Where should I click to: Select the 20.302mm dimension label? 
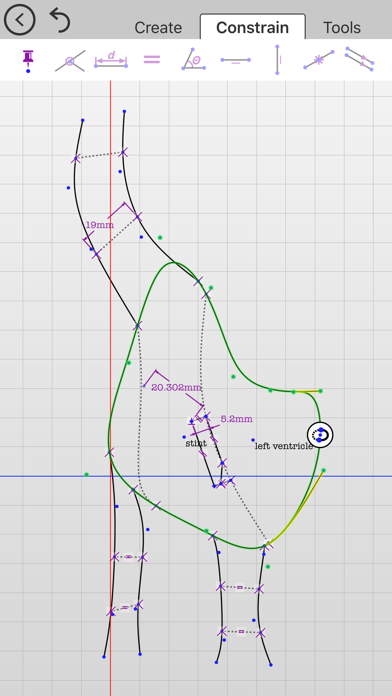click(x=177, y=388)
